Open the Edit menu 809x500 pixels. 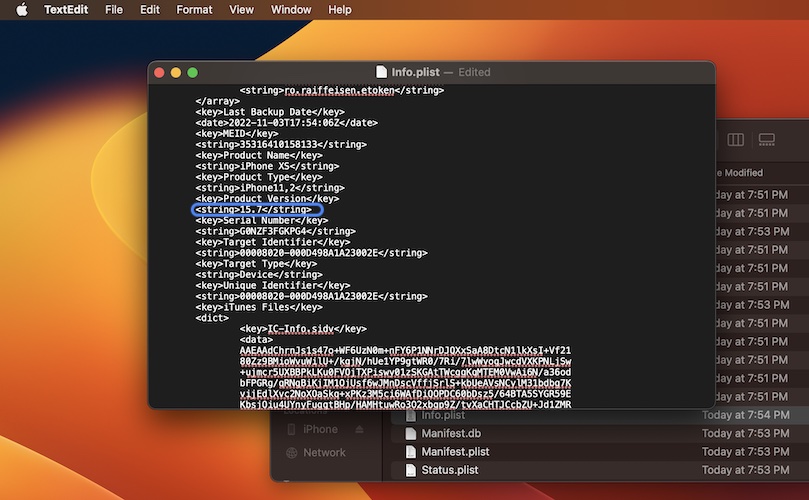coord(150,9)
